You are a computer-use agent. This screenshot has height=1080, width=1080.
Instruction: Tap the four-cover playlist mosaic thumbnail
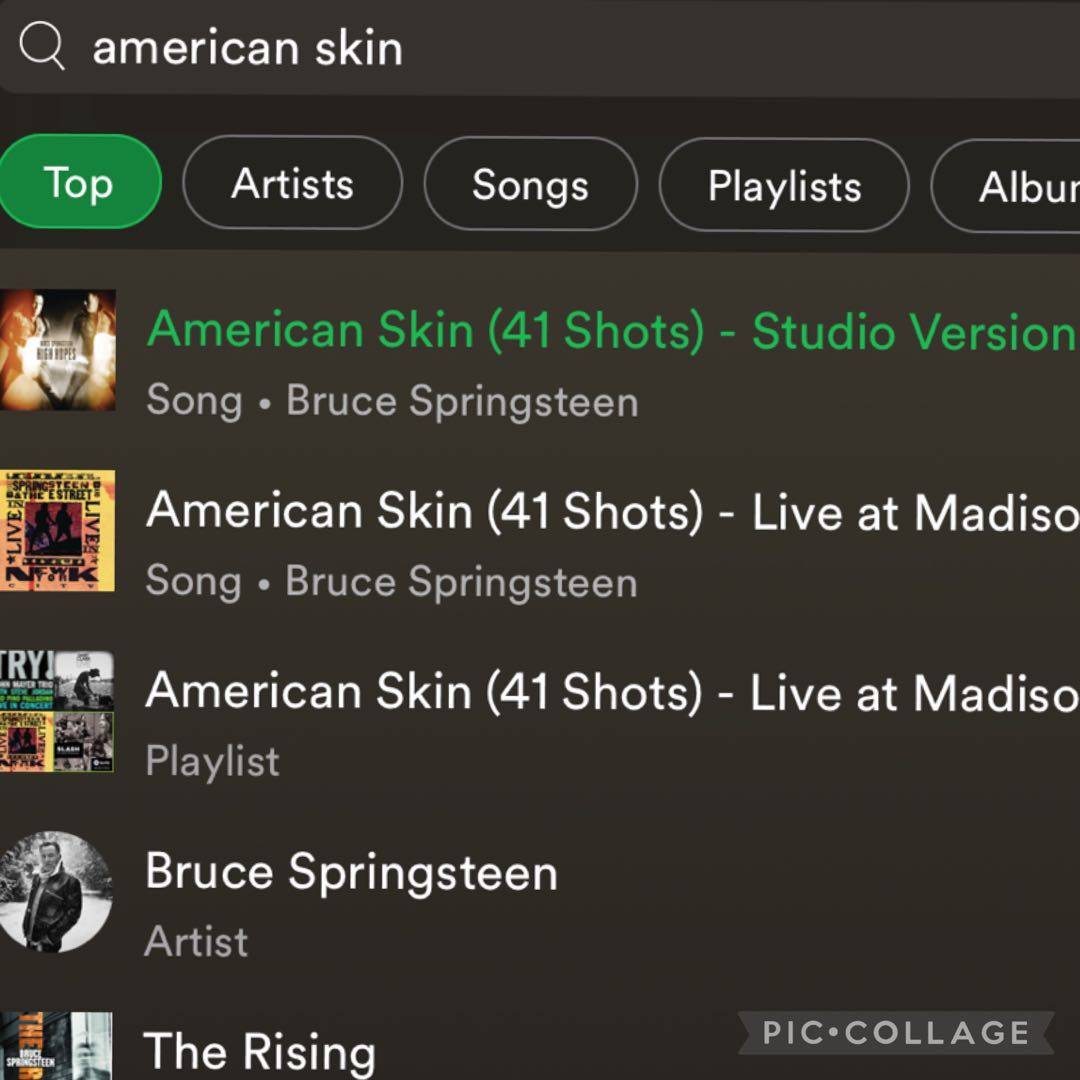coord(57,711)
